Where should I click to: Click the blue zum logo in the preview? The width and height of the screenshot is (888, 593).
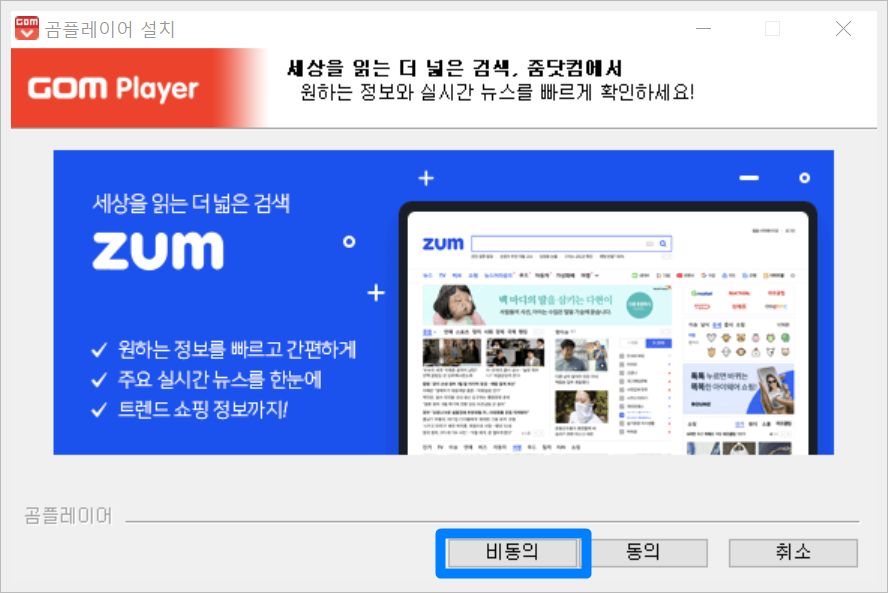click(x=443, y=244)
